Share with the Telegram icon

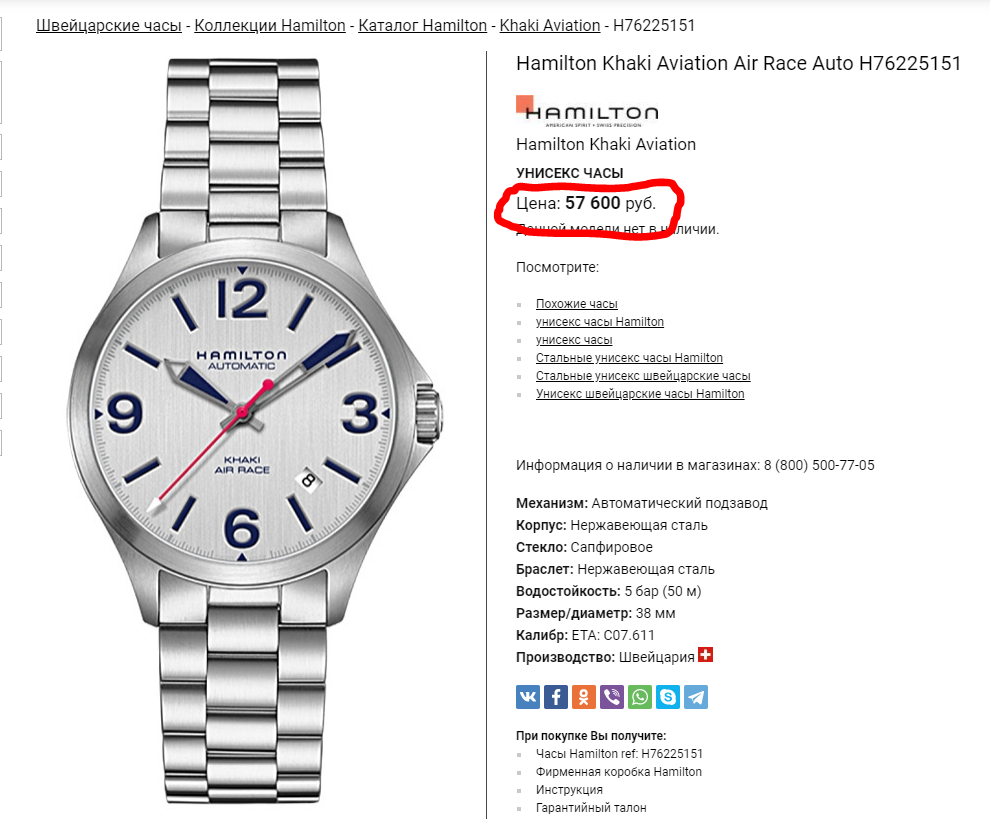point(696,697)
